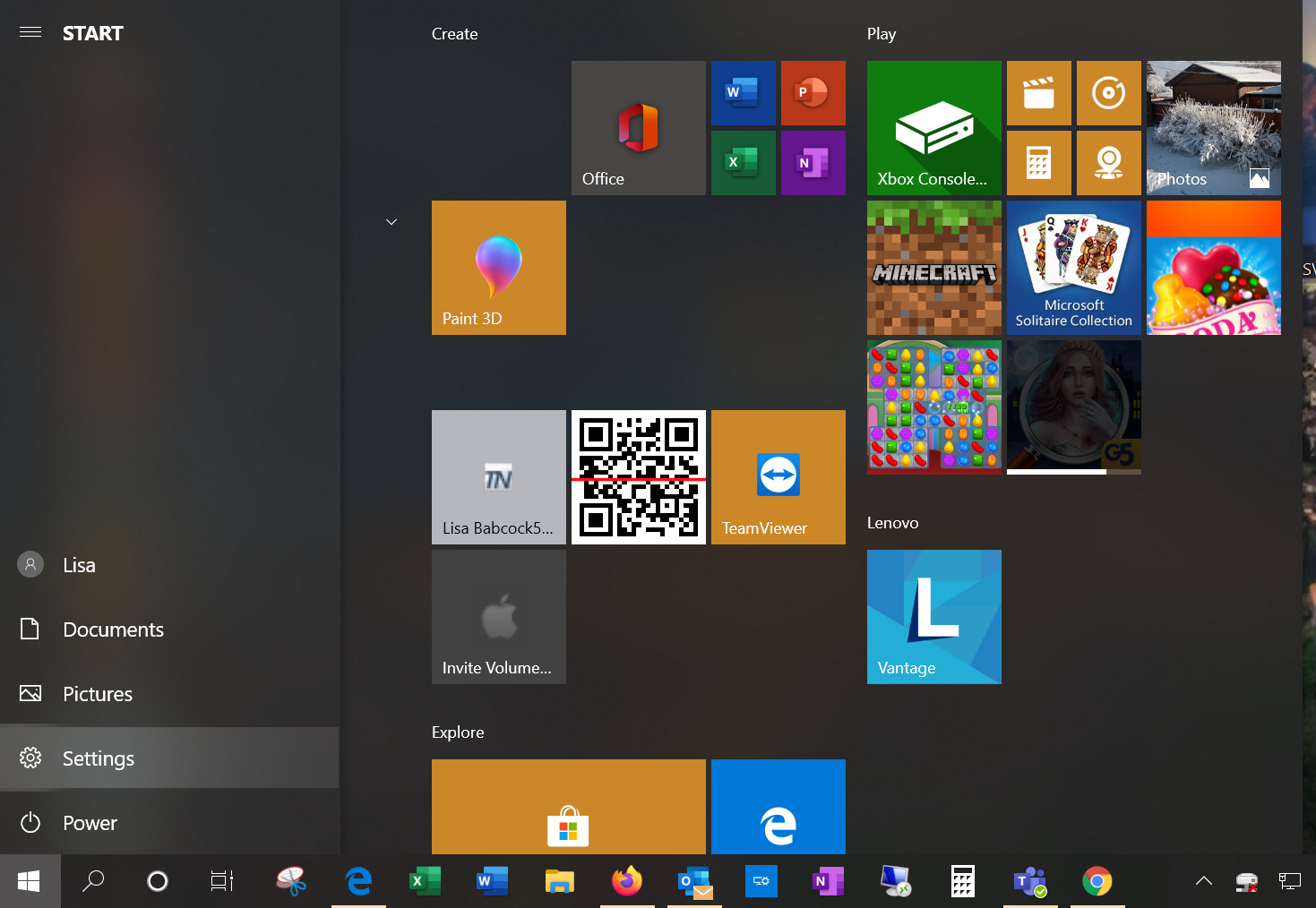Open the computer monitor icon left of Calculator
The height and width of the screenshot is (908, 1316).
coord(896,881)
